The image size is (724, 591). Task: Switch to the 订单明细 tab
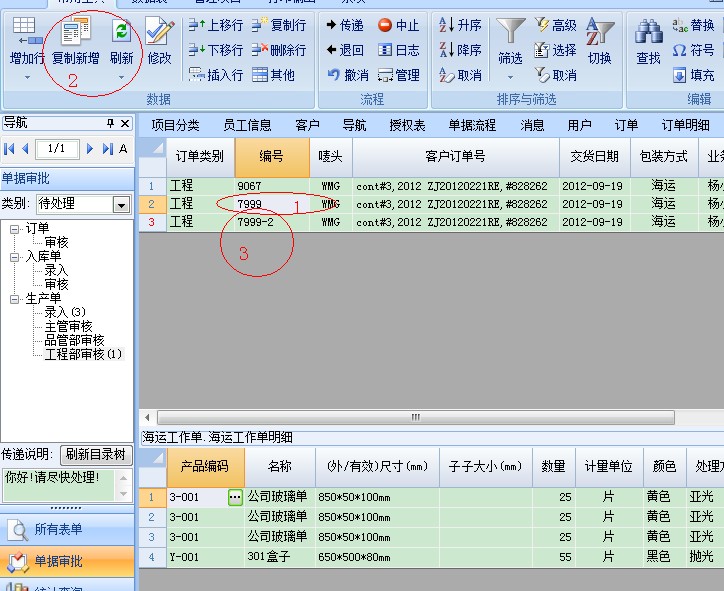click(685, 125)
